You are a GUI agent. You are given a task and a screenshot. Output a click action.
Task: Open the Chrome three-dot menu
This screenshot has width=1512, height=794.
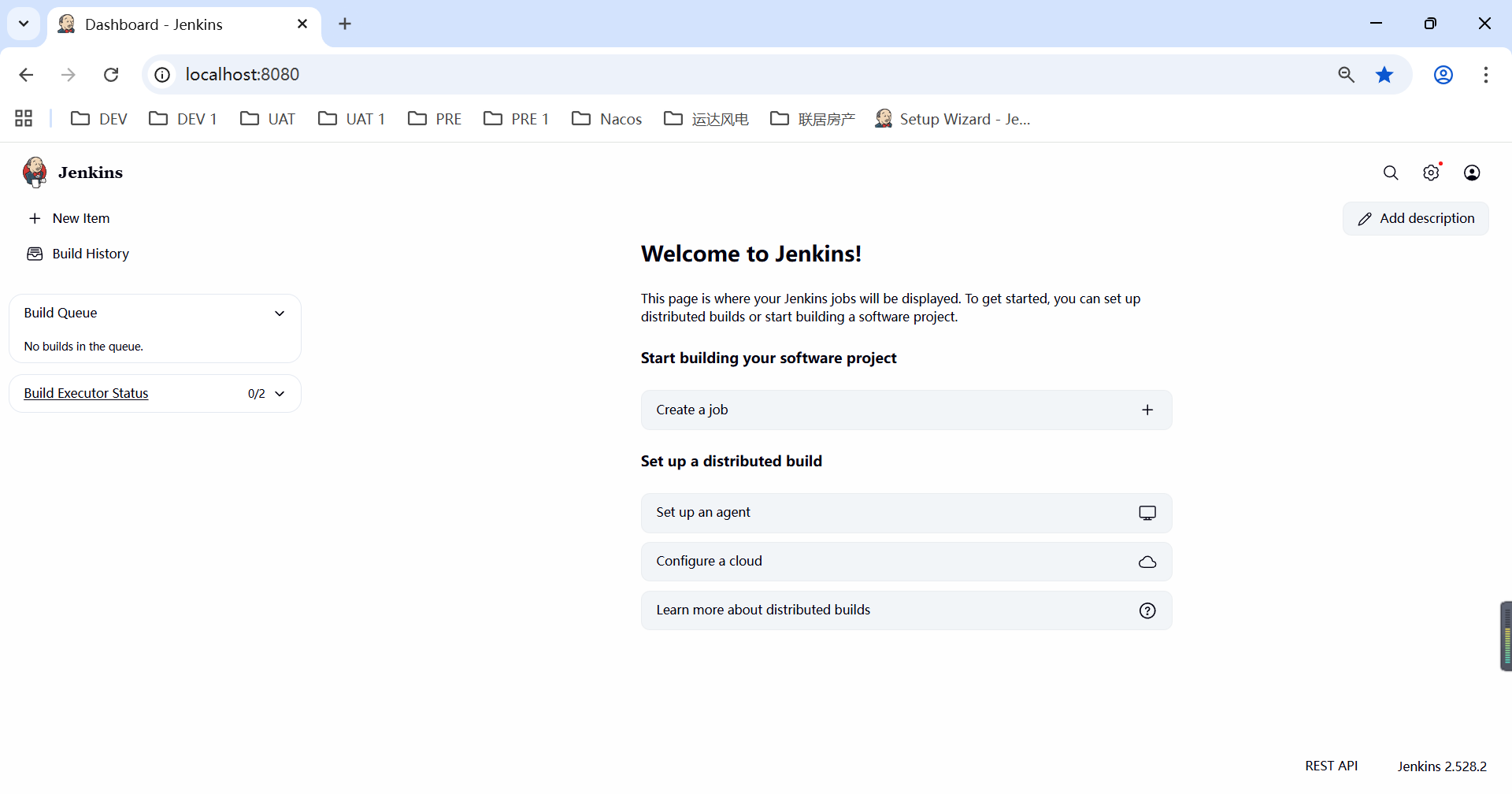coord(1486,75)
